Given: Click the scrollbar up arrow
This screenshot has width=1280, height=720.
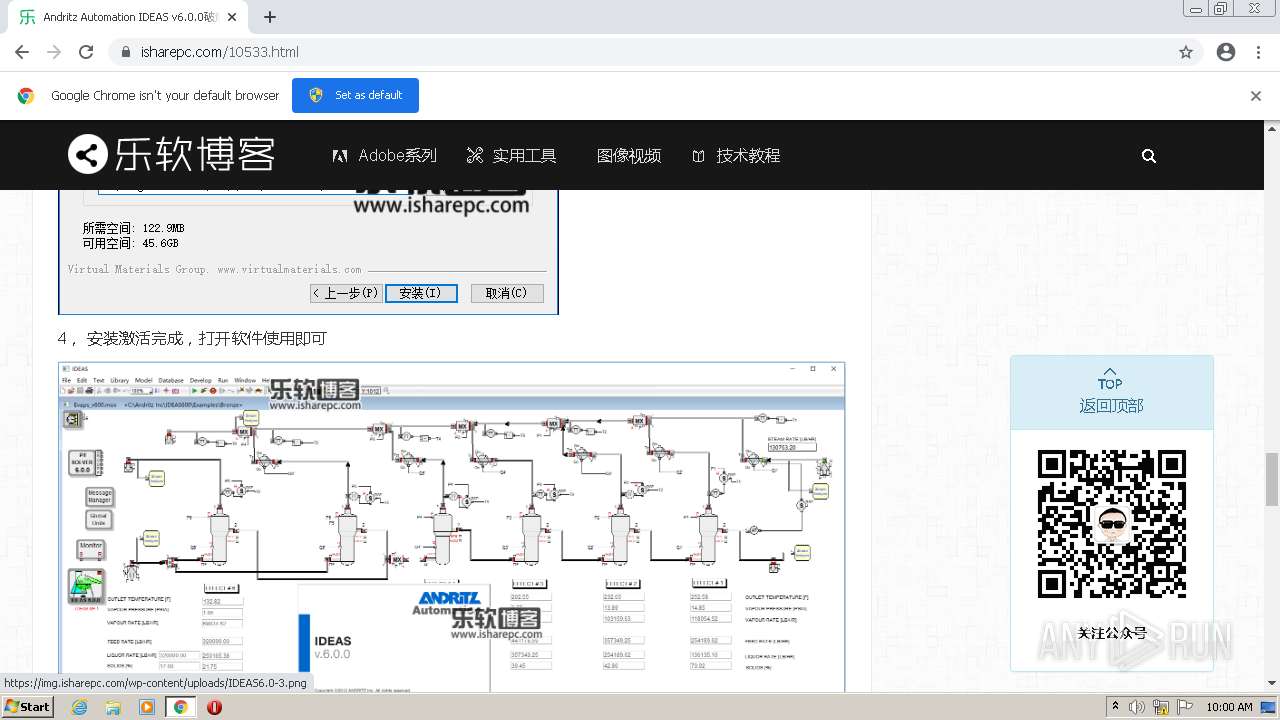Looking at the screenshot, I should coord(1272,128).
